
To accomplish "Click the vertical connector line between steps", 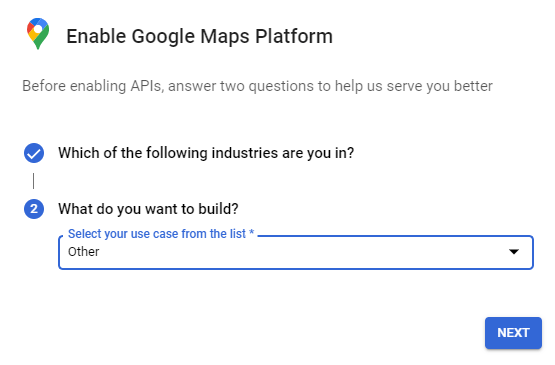I will [34, 181].
